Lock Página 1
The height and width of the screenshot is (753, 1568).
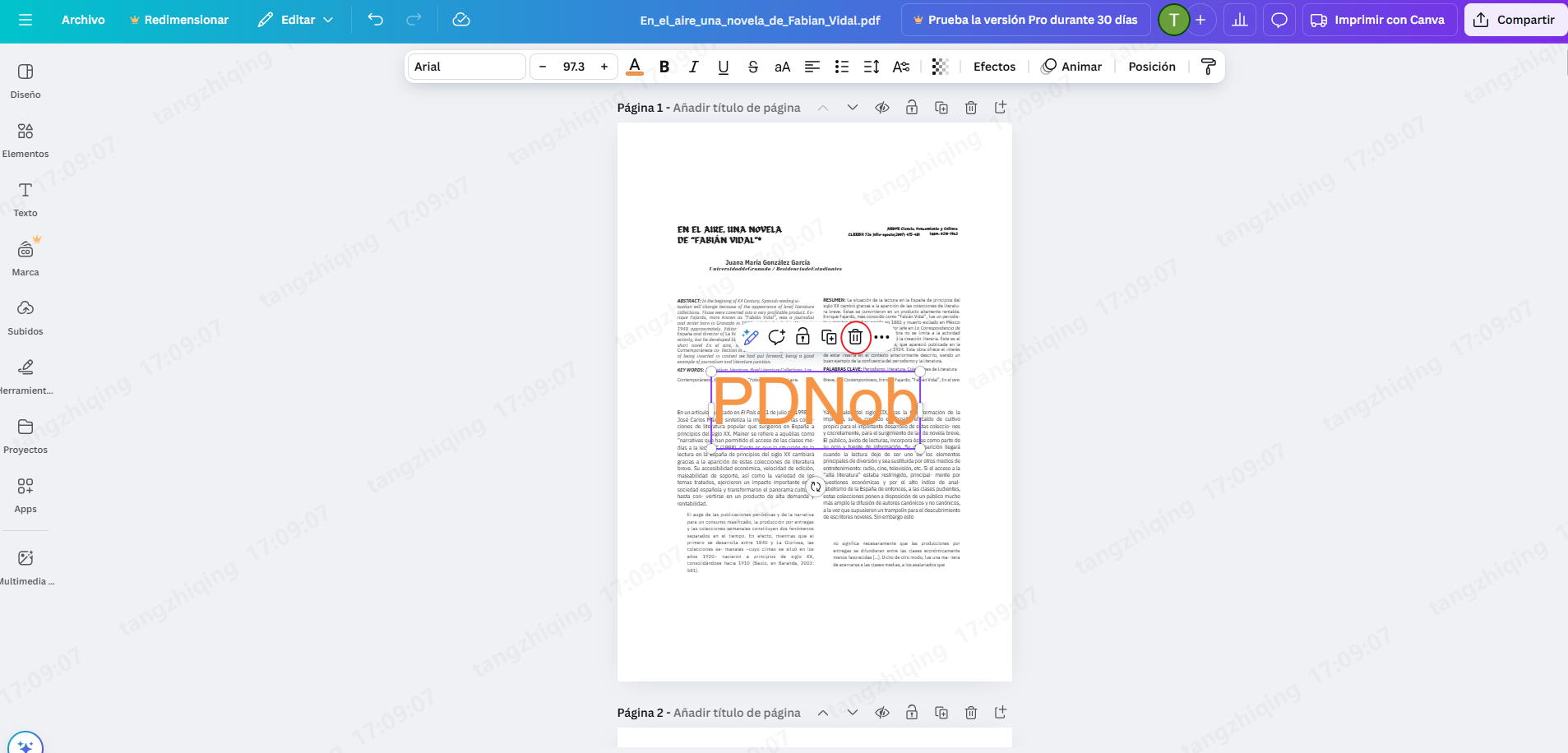912,108
